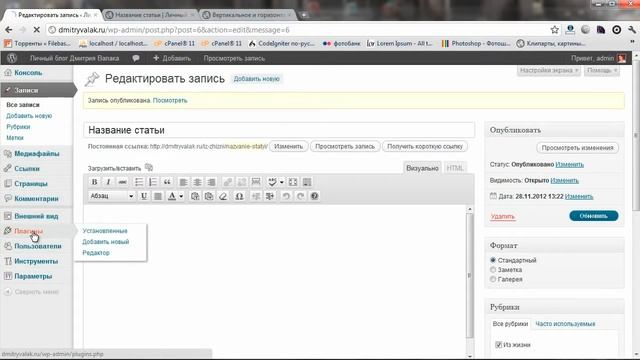The height and width of the screenshot is (360, 640).
Task: Insert a bulleted list
Action: click(x=139, y=182)
